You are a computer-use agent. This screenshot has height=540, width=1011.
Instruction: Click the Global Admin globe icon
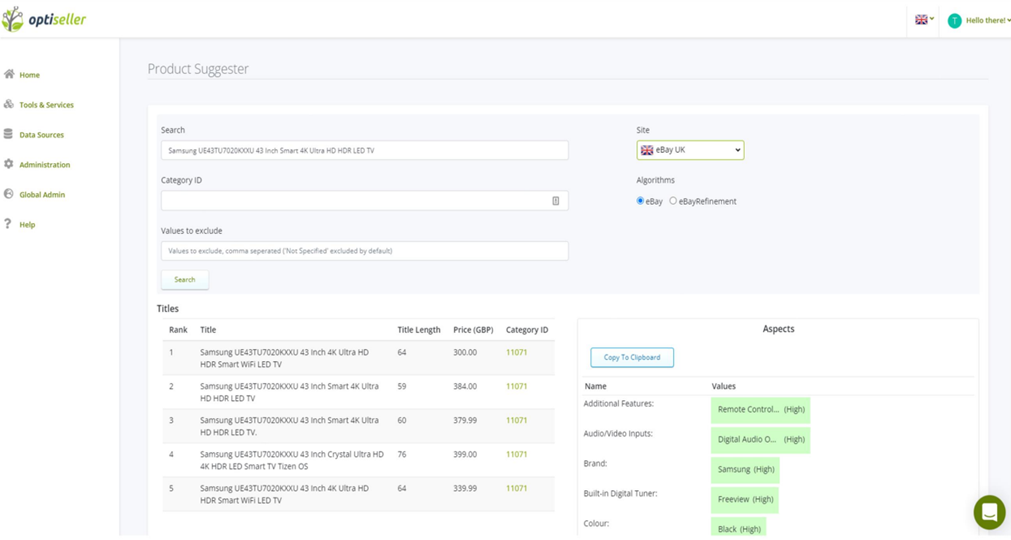tap(8, 193)
